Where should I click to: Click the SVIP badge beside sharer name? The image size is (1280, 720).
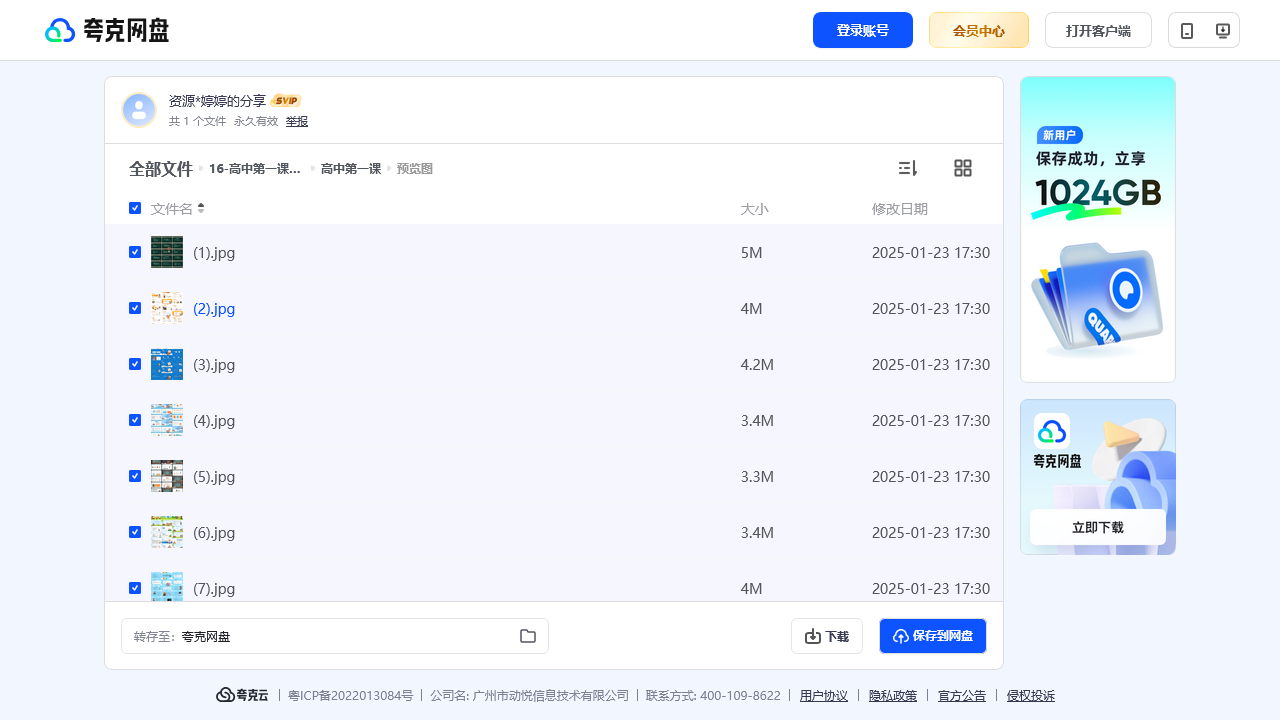(x=286, y=101)
